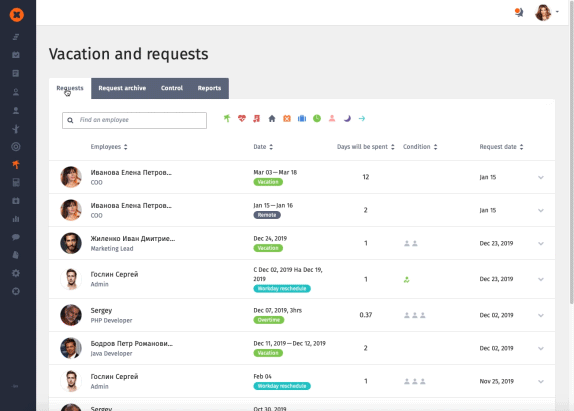574x411 pixels.
Task: Filter by purple moon night icon
Action: pyautogui.click(x=347, y=119)
